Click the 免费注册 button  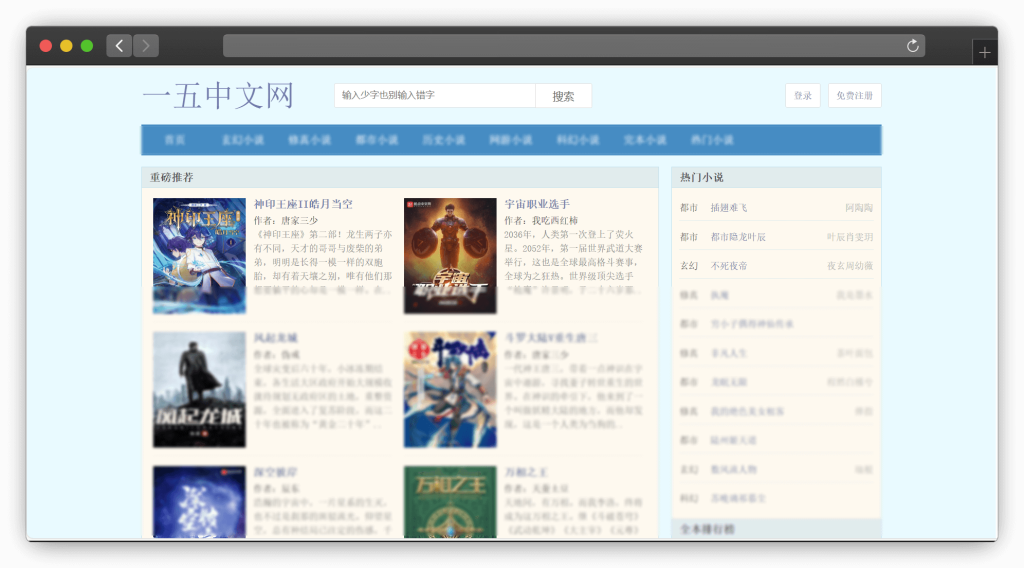click(x=854, y=95)
